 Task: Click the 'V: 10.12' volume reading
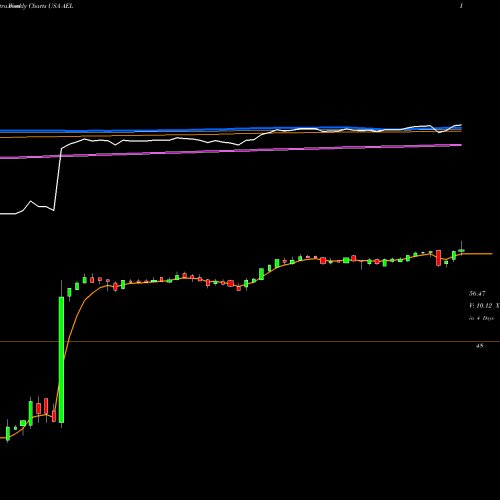(480, 306)
